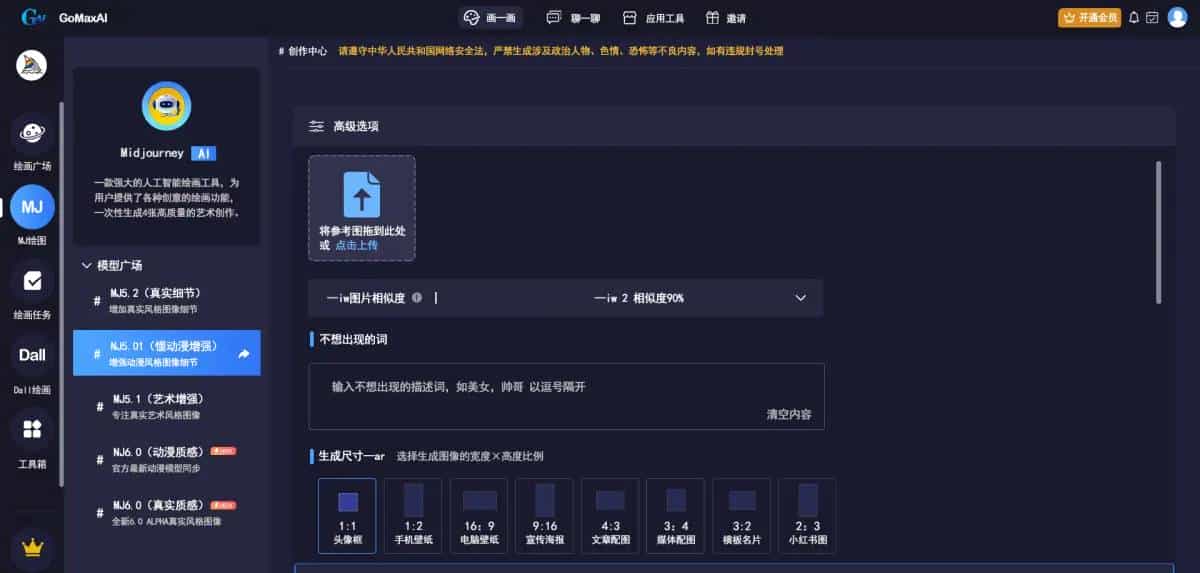
Task: Select model MJ5.2（真实细节）
Action: point(167,300)
